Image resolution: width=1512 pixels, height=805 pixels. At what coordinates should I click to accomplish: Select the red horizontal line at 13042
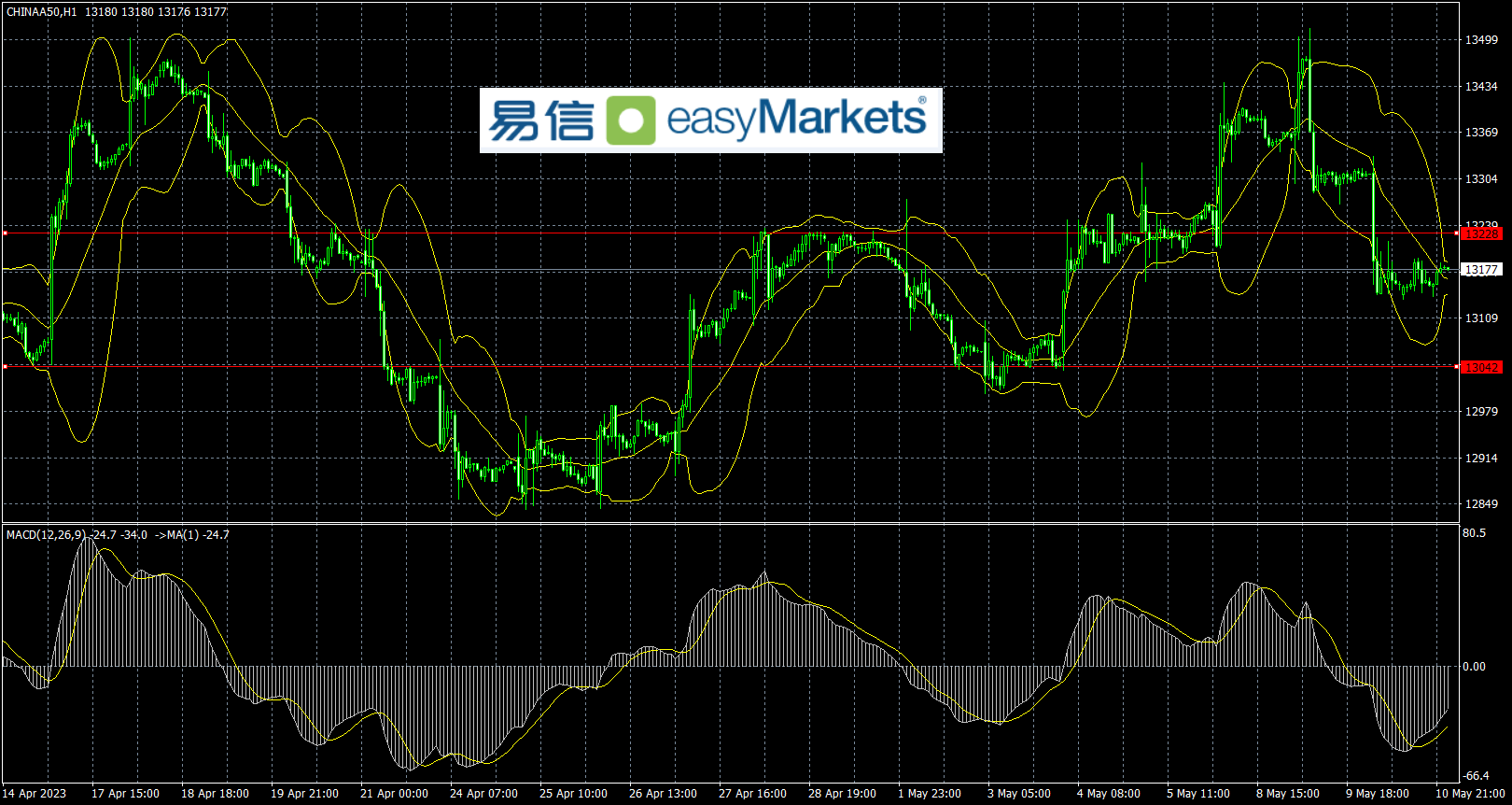(730, 367)
